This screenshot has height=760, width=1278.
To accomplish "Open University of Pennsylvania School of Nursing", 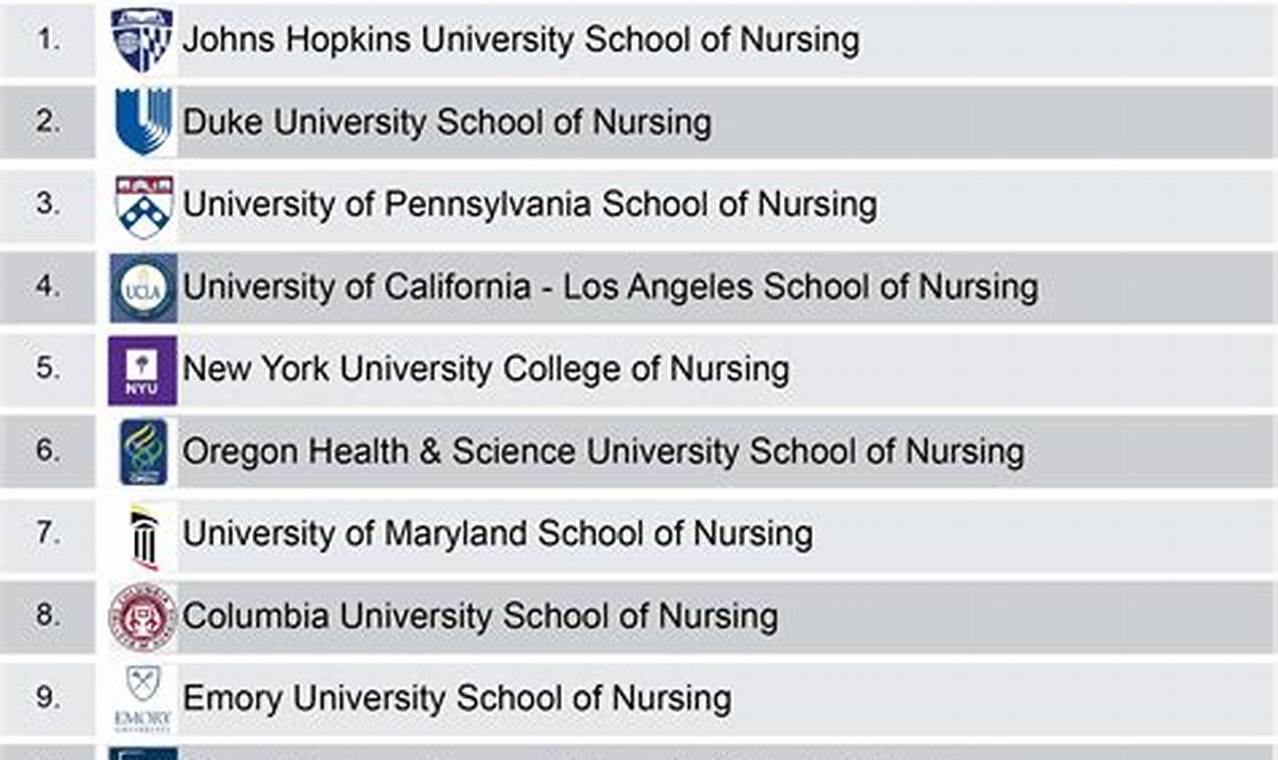I will (529, 205).
